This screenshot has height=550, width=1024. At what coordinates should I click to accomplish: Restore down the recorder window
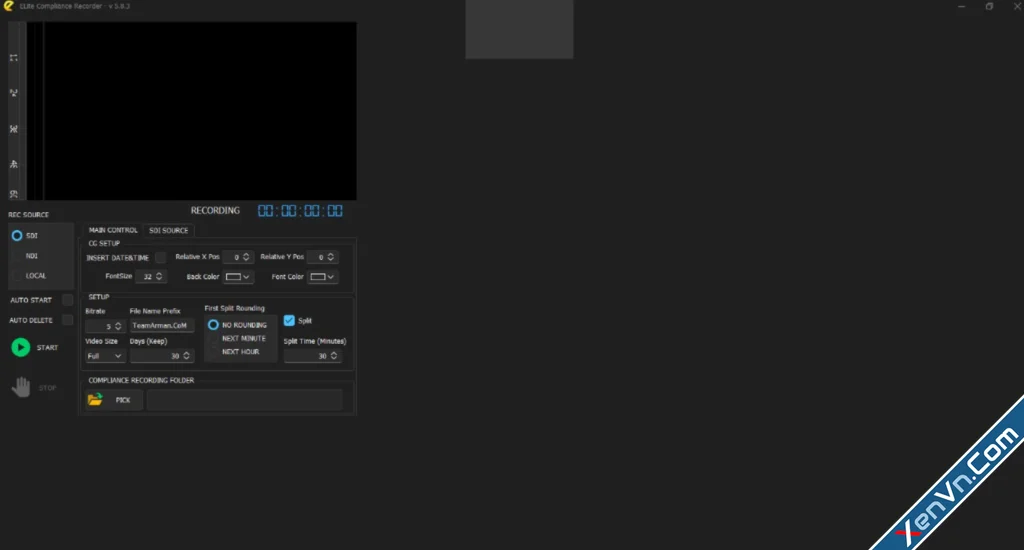pyautogui.click(x=989, y=7)
